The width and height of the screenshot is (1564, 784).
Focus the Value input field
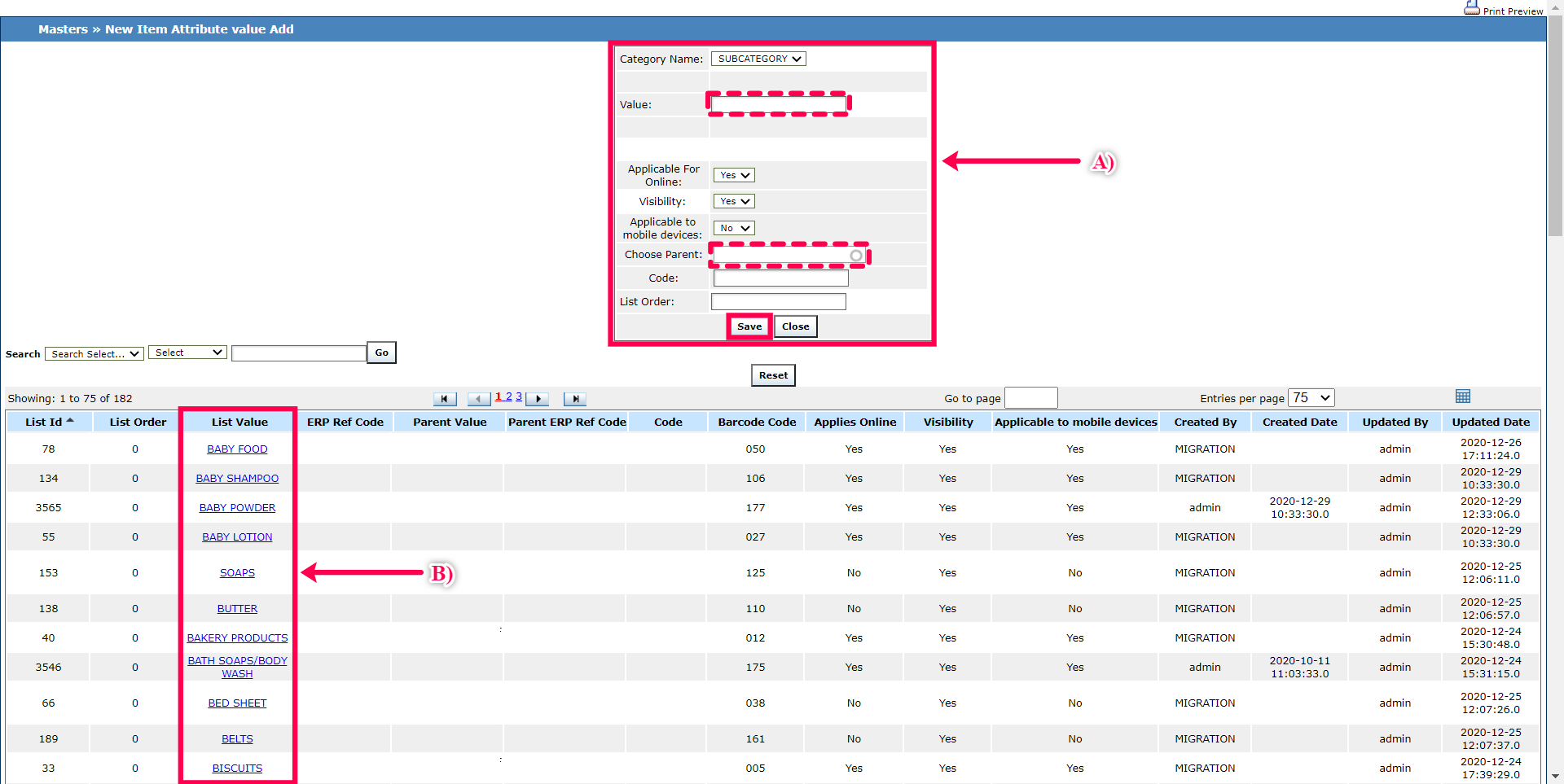[x=779, y=104]
